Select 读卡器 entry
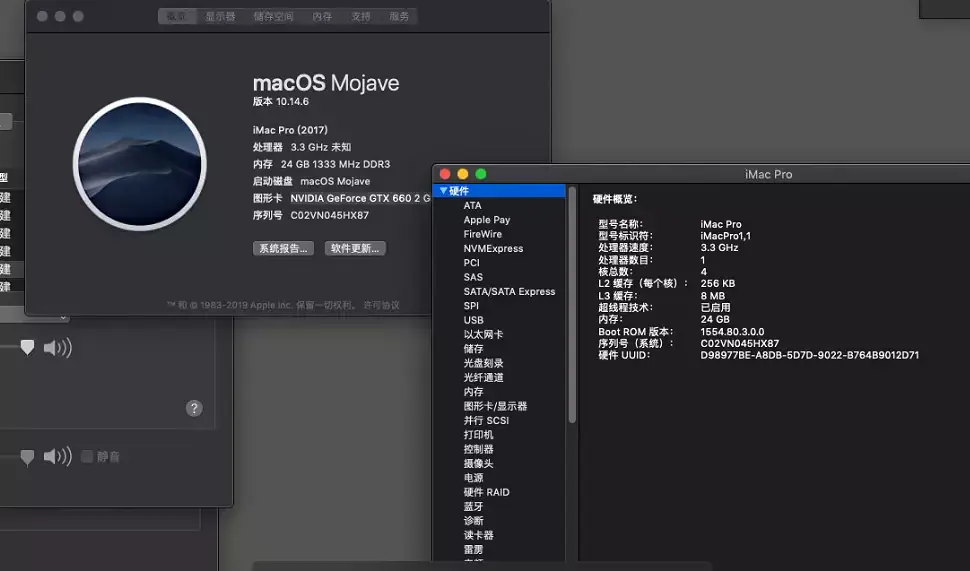The height and width of the screenshot is (571, 970). click(478, 535)
